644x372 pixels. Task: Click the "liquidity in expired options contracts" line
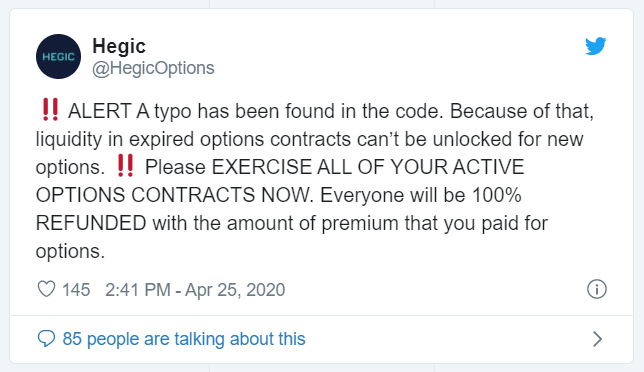193,139
